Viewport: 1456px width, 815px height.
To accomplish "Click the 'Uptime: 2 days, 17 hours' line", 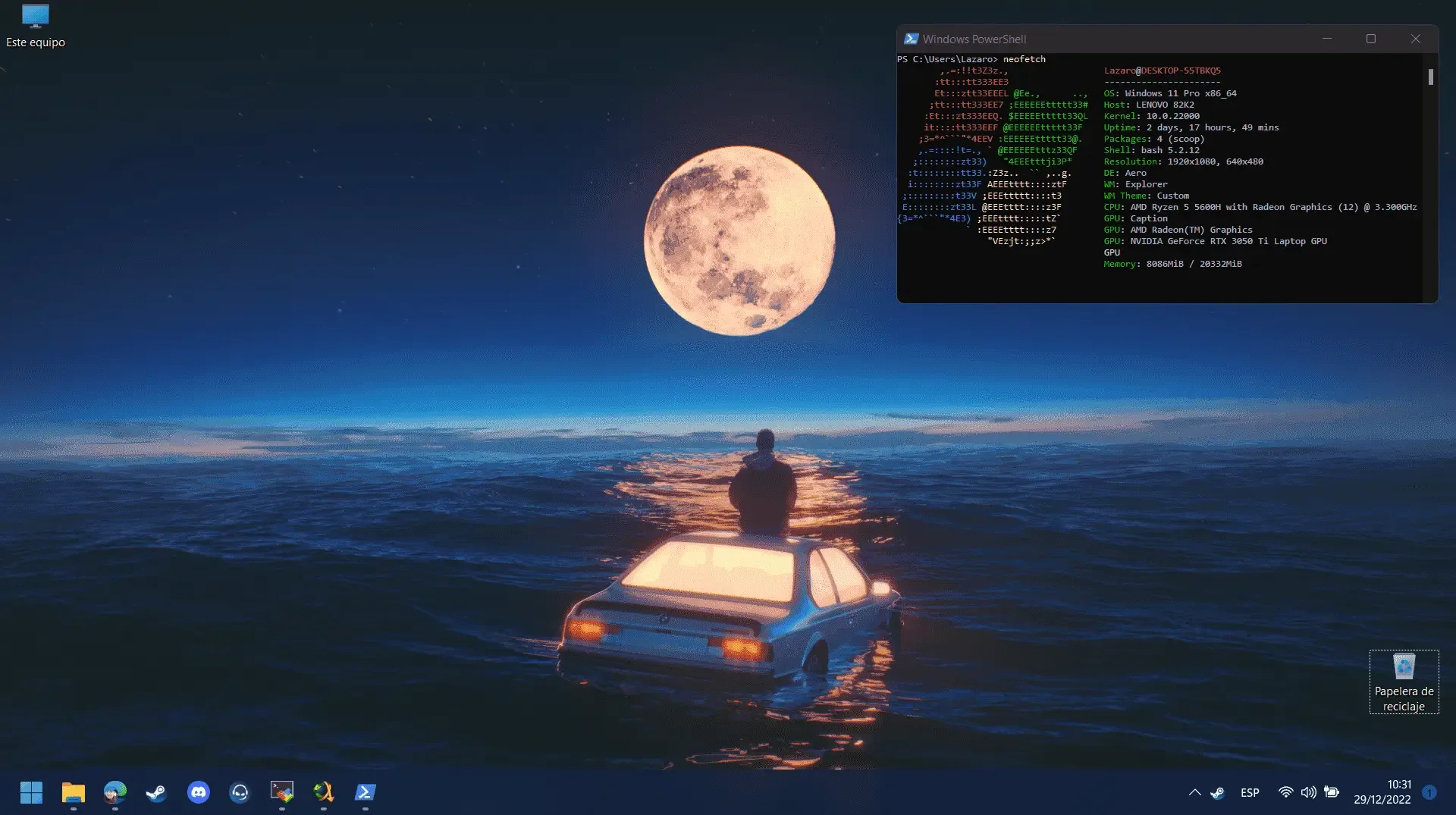I will pos(1191,127).
